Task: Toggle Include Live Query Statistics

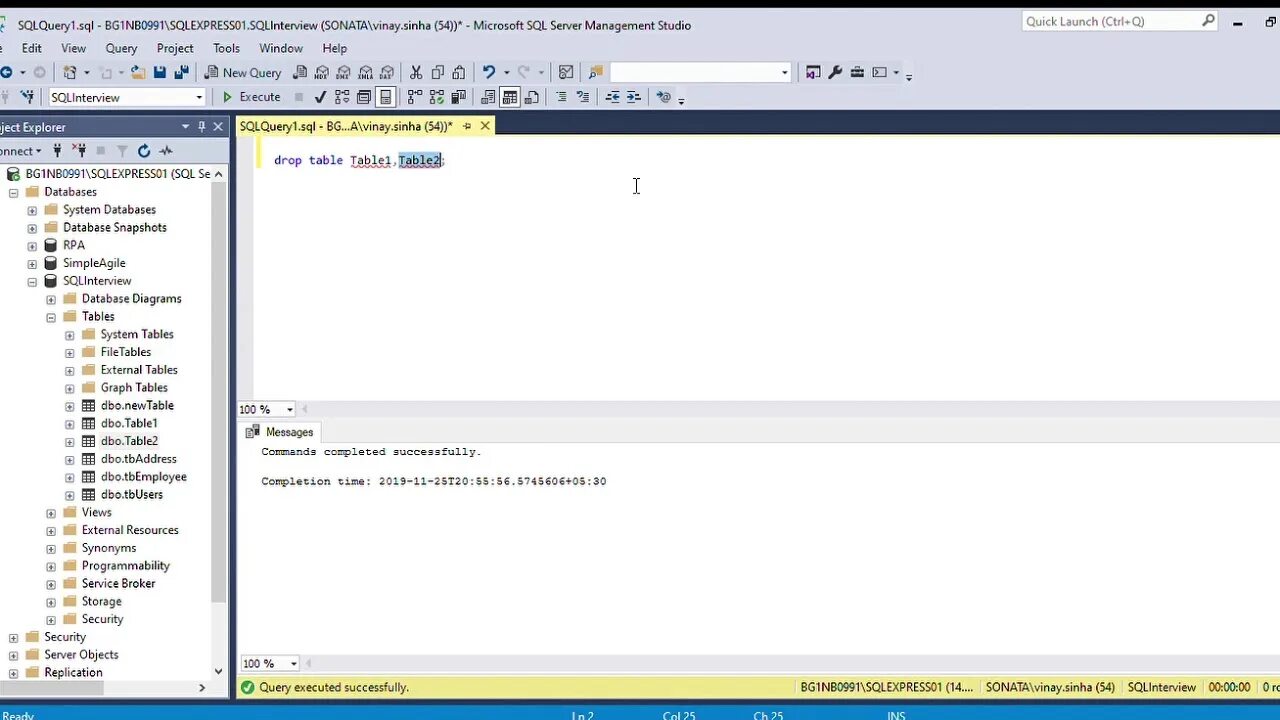Action: click(437, 97)
